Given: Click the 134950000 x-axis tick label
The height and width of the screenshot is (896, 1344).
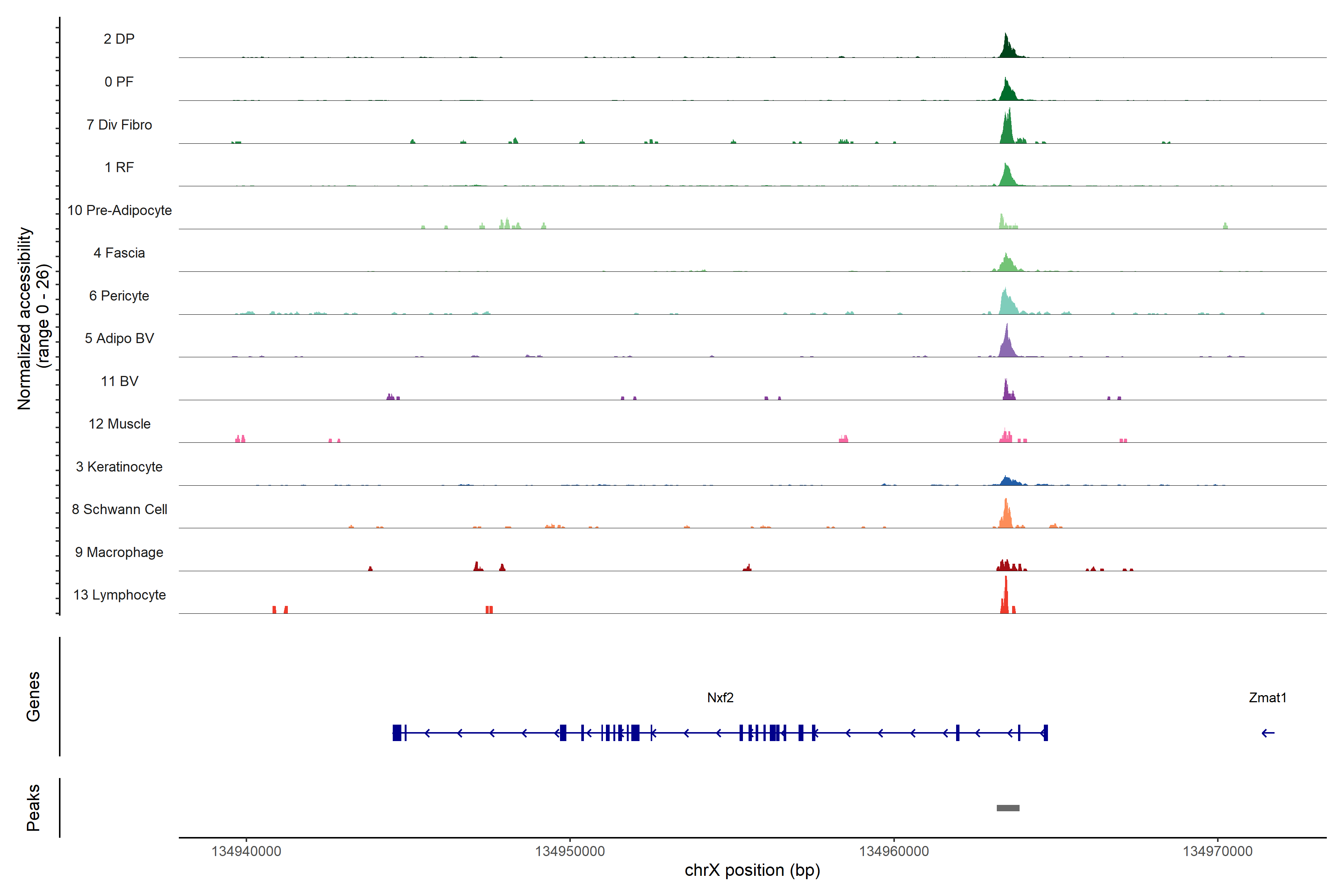Looking at the screenshot, I should [570, 851].
